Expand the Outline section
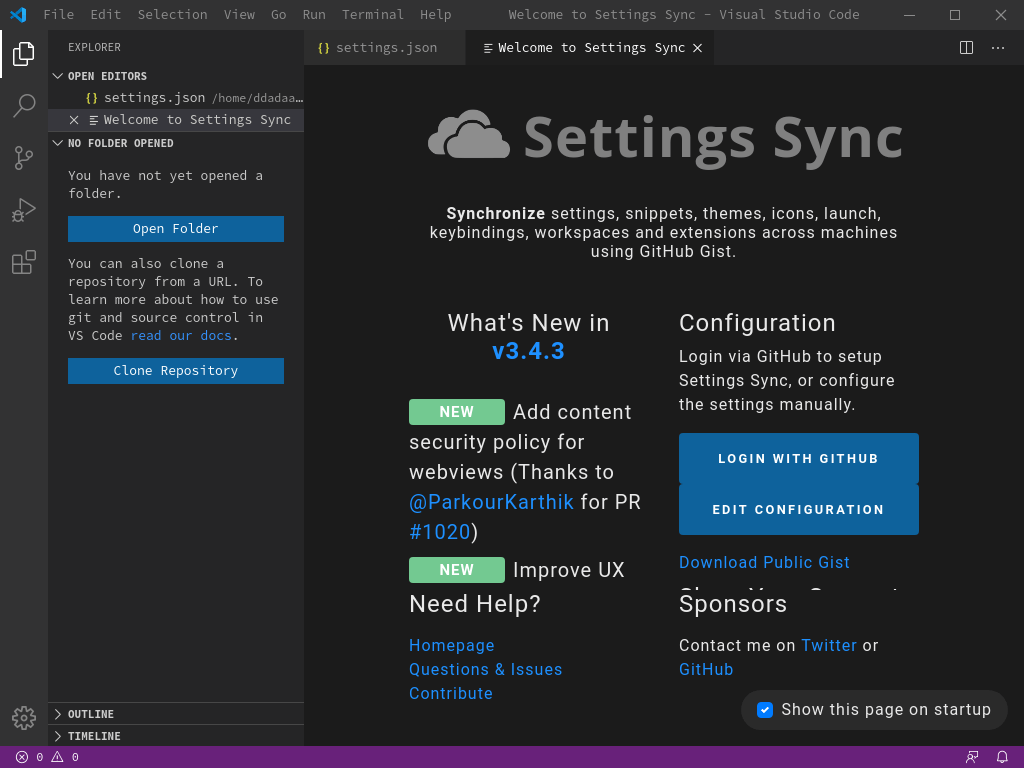The image size is (1024, 768). click(x=91, y=714)
